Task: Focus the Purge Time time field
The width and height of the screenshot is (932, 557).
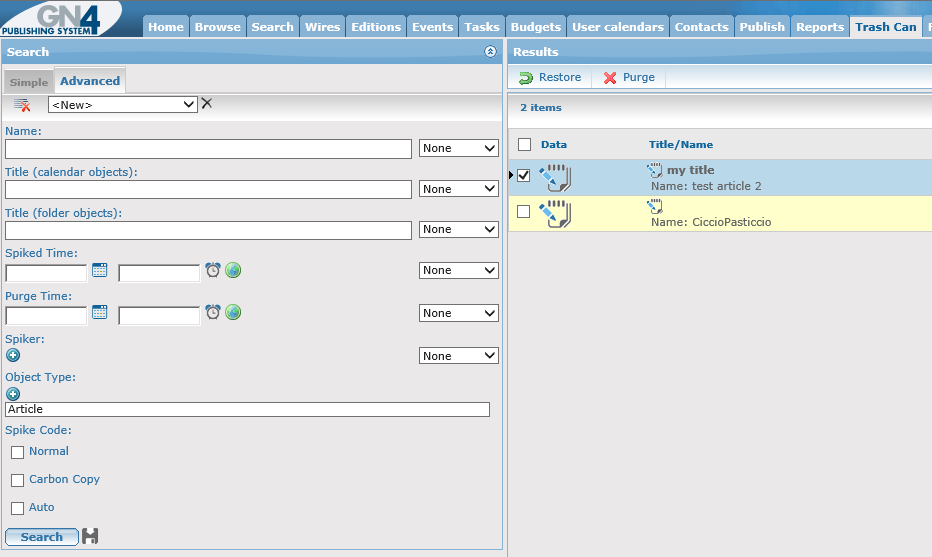Action: 159,316
